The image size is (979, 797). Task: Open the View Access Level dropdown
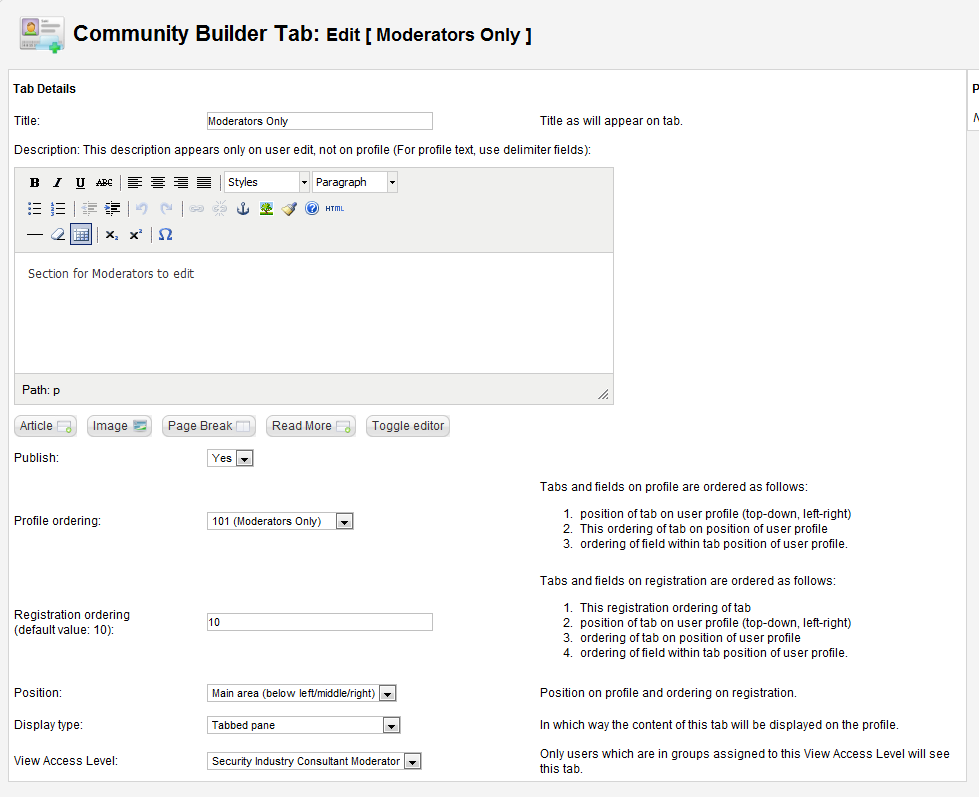(x=314, y=761)
